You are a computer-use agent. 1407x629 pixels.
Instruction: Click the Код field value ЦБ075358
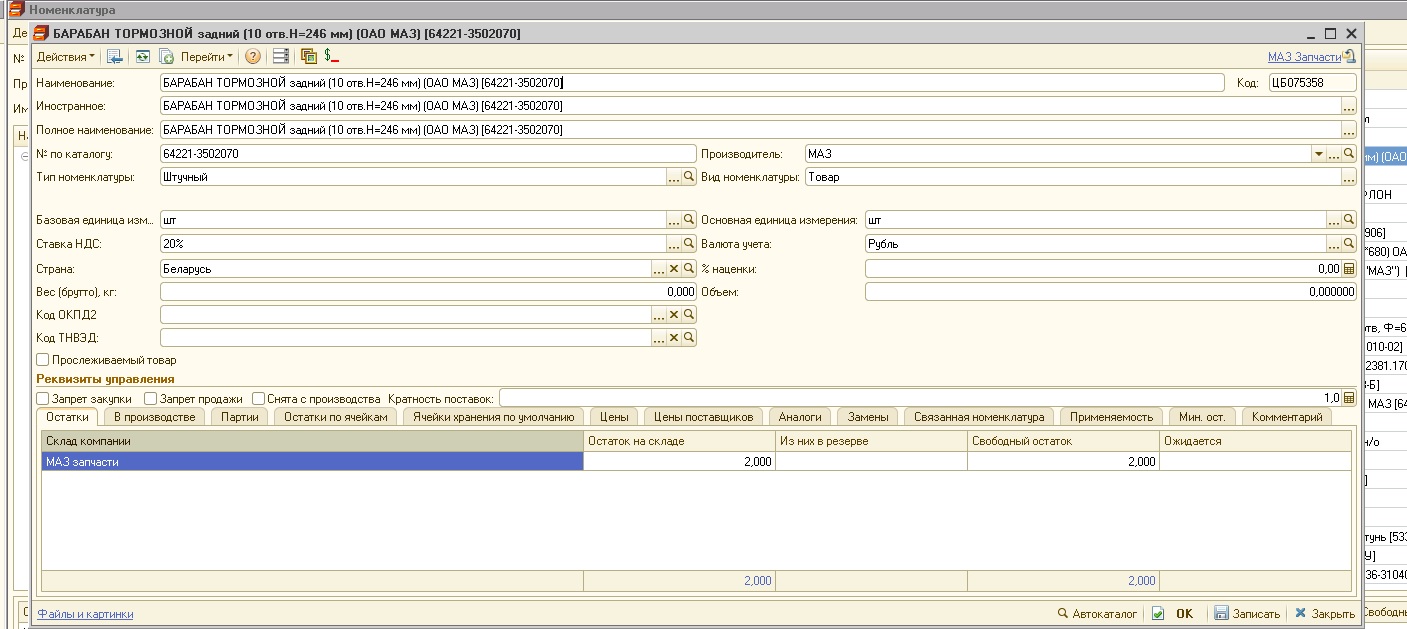(x=1312, y=83)
